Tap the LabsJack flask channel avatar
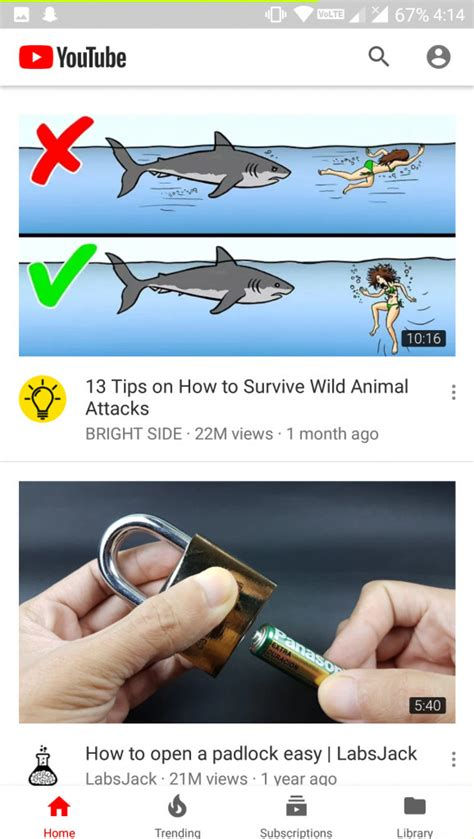This screenshot has width=474, height=839. point(42,765)
